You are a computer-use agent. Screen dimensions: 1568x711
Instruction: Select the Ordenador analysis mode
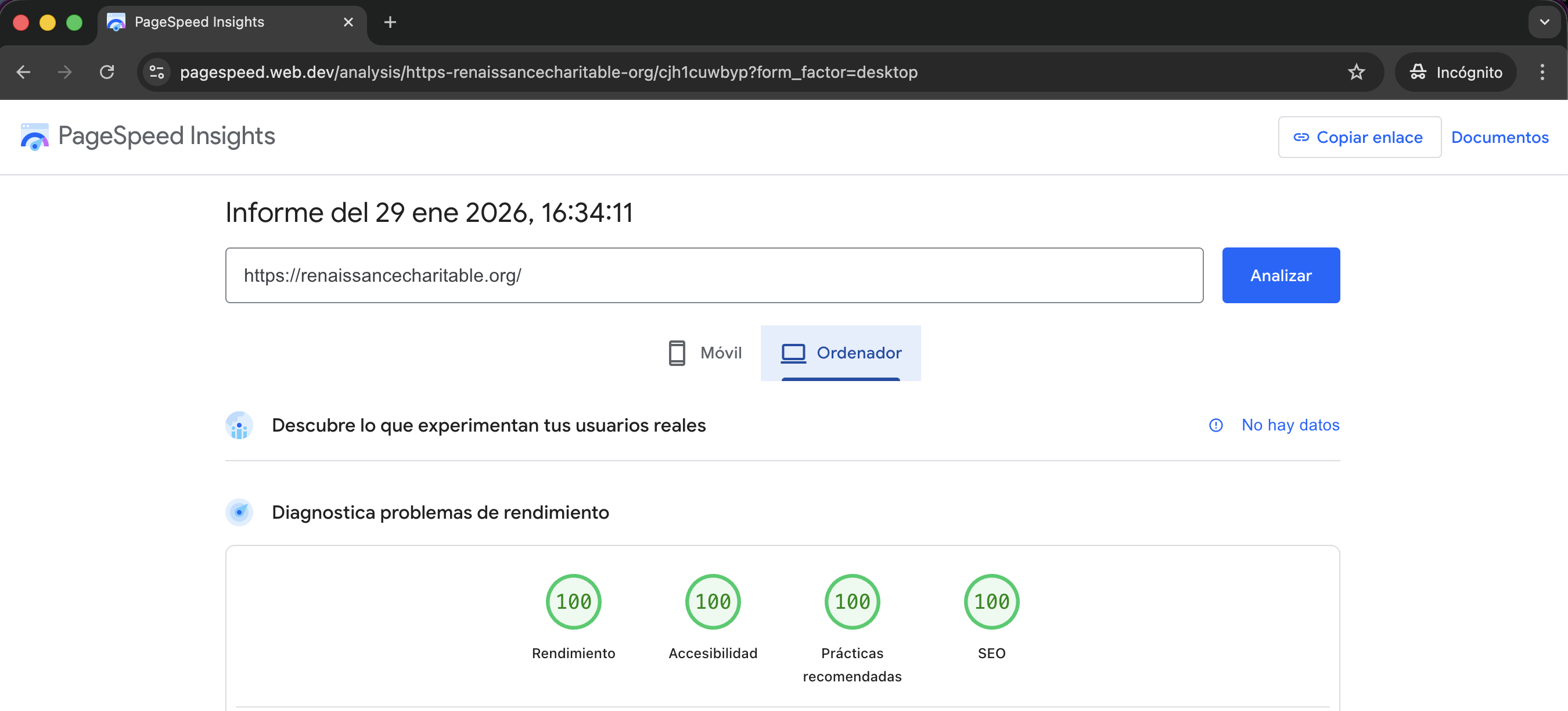(840, 353)
